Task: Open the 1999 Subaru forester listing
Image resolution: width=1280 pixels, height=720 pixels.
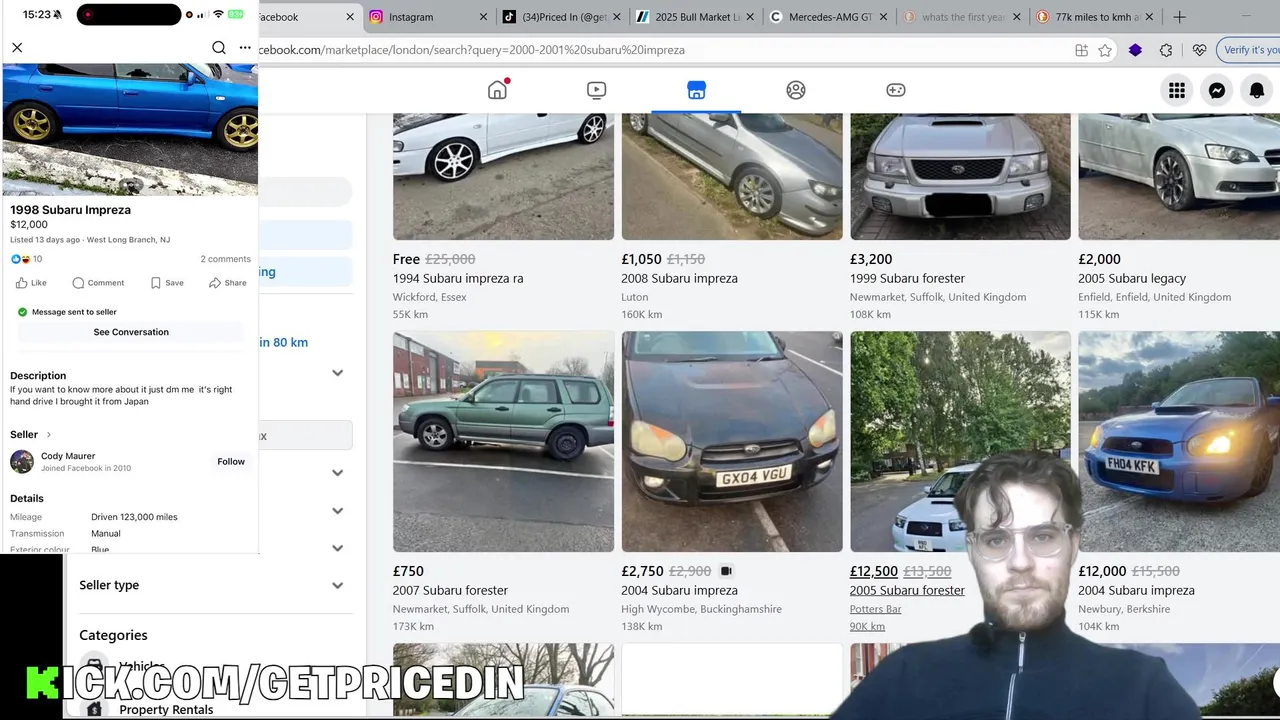Action: point(907,278)
